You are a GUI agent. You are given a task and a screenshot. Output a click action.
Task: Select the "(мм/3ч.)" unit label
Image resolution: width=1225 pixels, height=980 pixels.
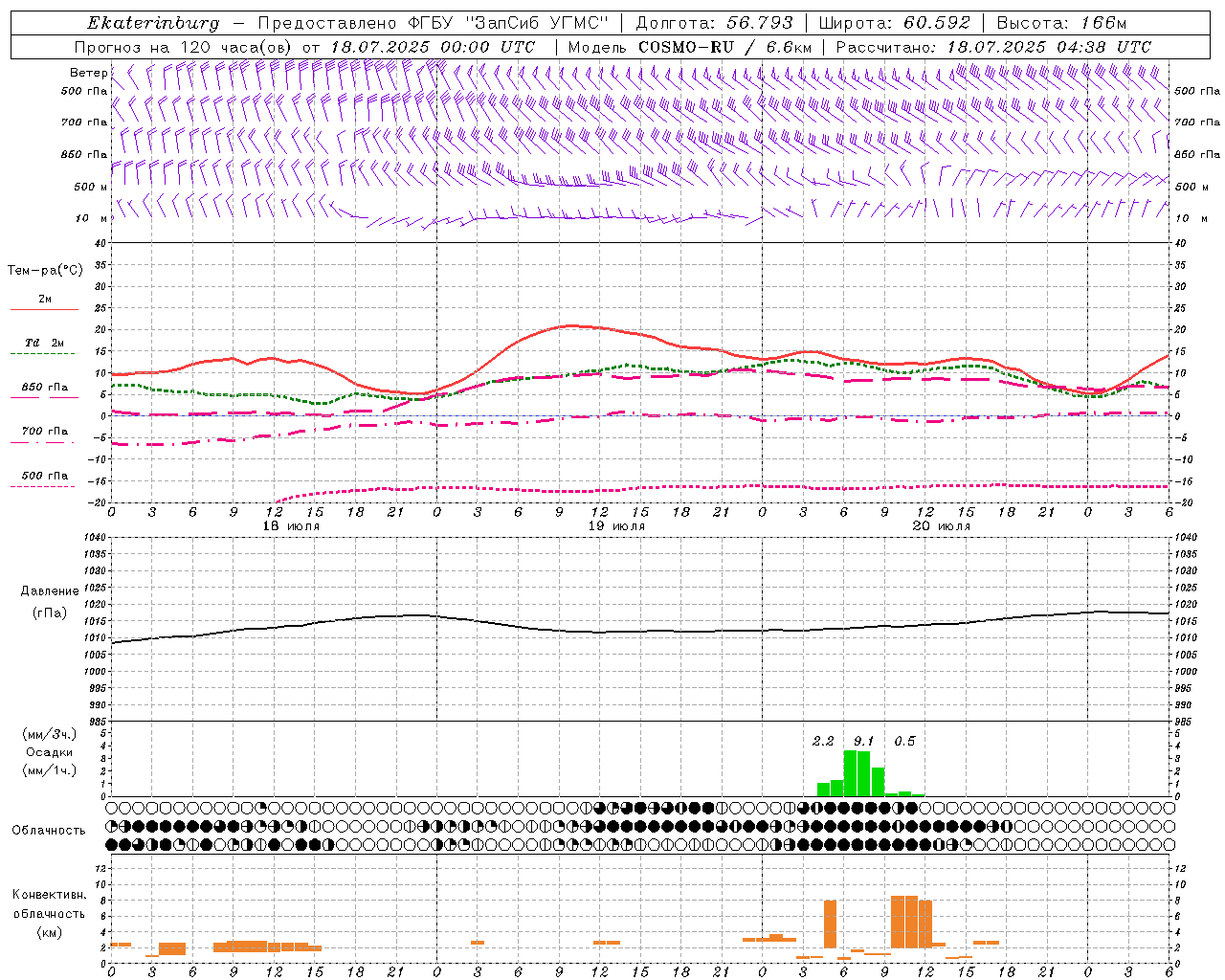(x=50, y=734)
